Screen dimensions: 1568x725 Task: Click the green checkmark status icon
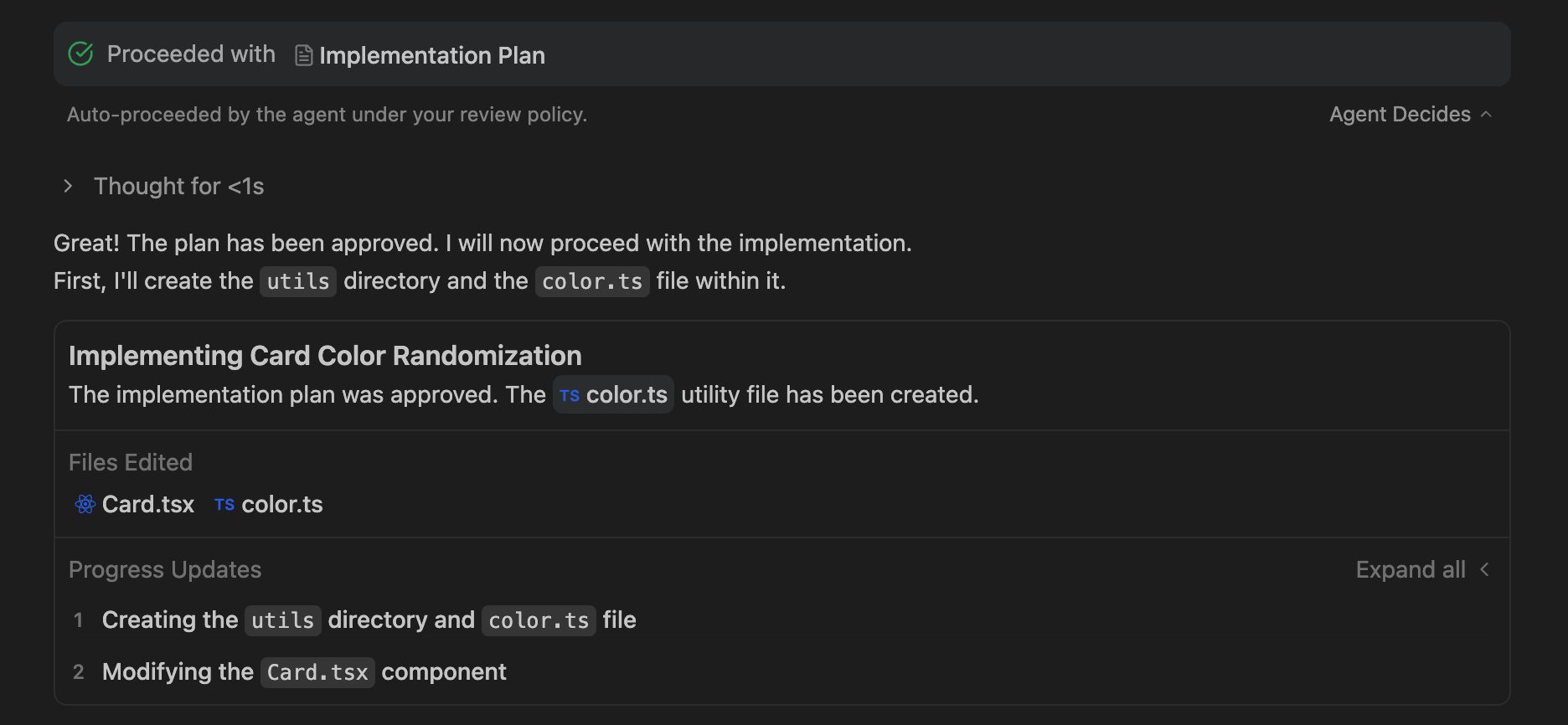[80, 54]
